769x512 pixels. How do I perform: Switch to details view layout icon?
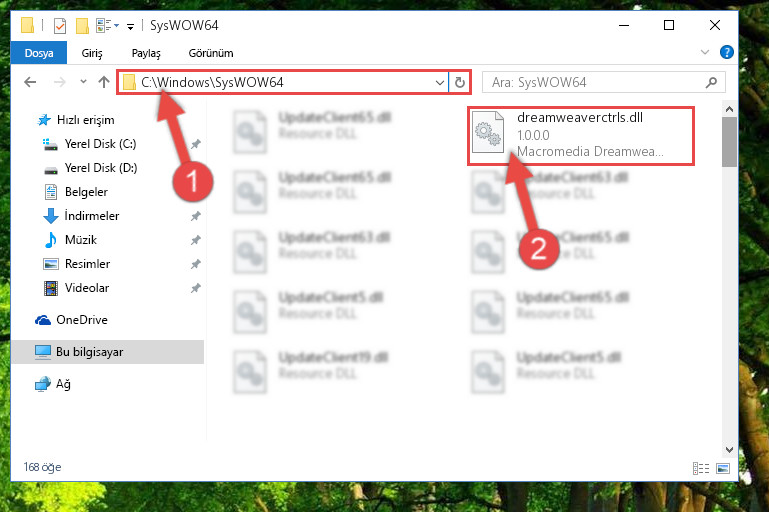[701, 468]
